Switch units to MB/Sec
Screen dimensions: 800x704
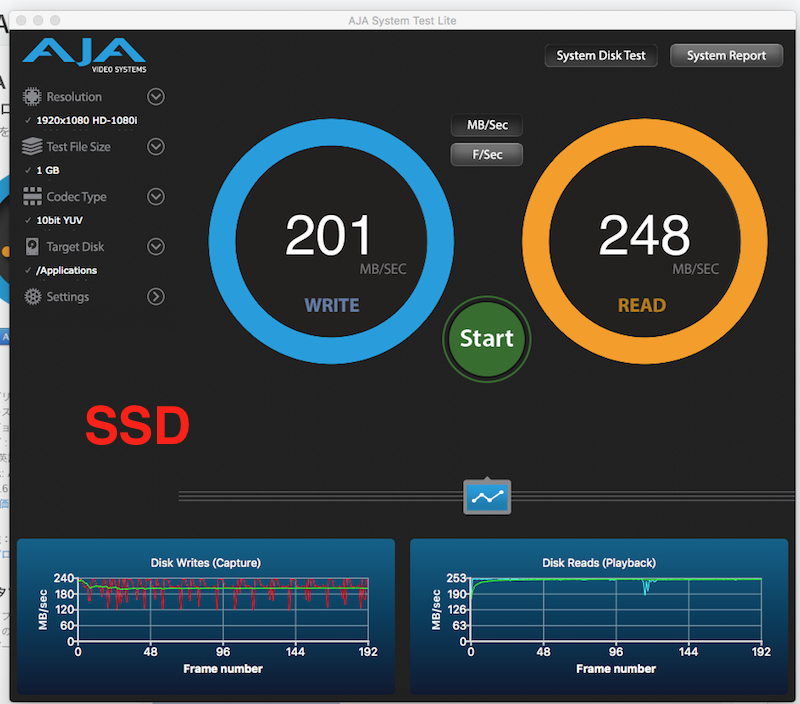tap(487, 125)
